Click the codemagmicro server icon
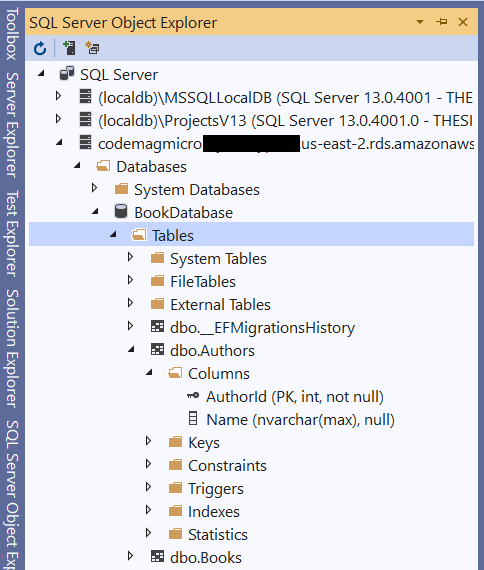 (x=85, y=142)
